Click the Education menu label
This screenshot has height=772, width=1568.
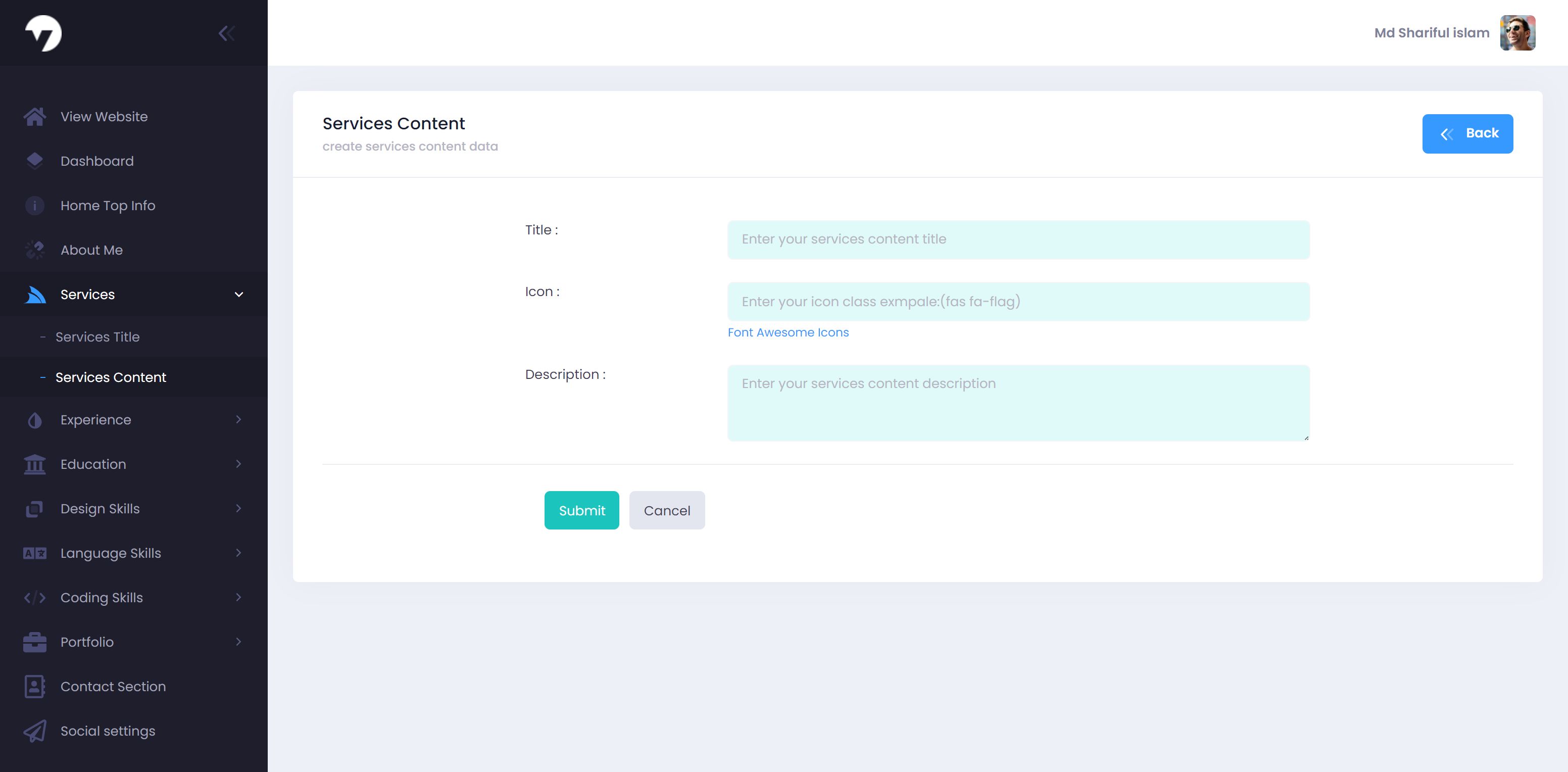click(93, 464)
